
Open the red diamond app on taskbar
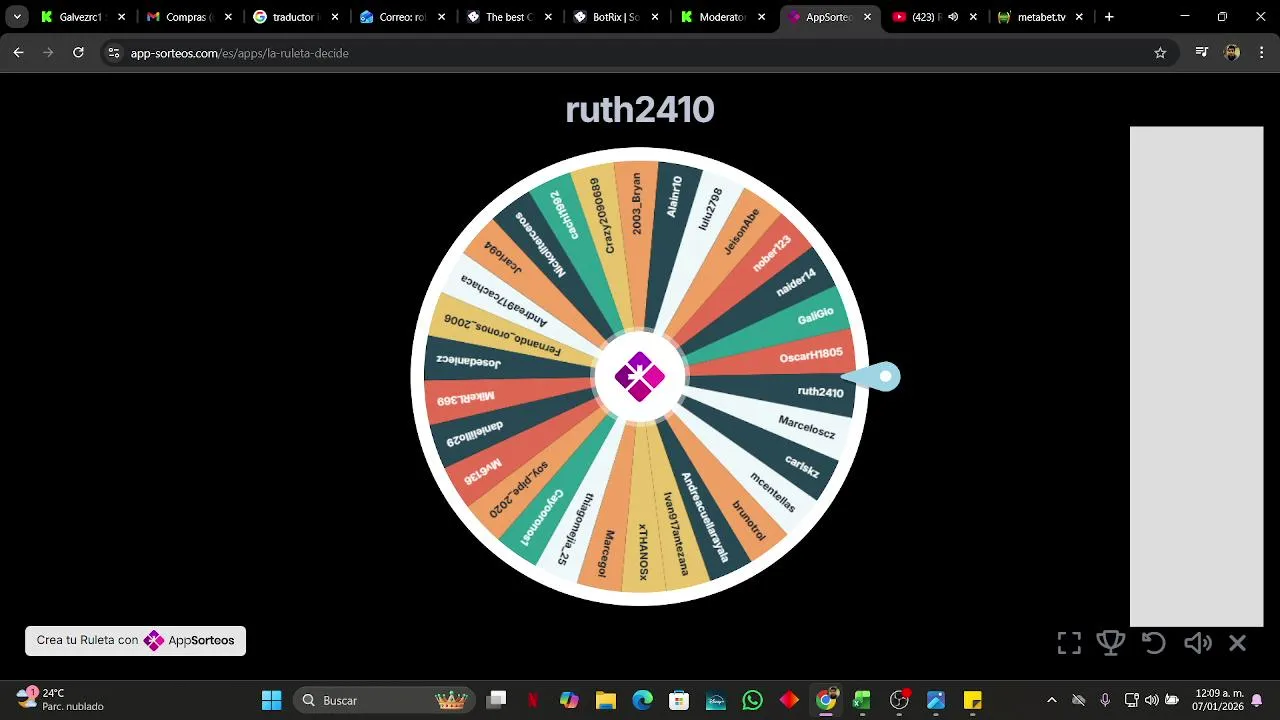789,700
